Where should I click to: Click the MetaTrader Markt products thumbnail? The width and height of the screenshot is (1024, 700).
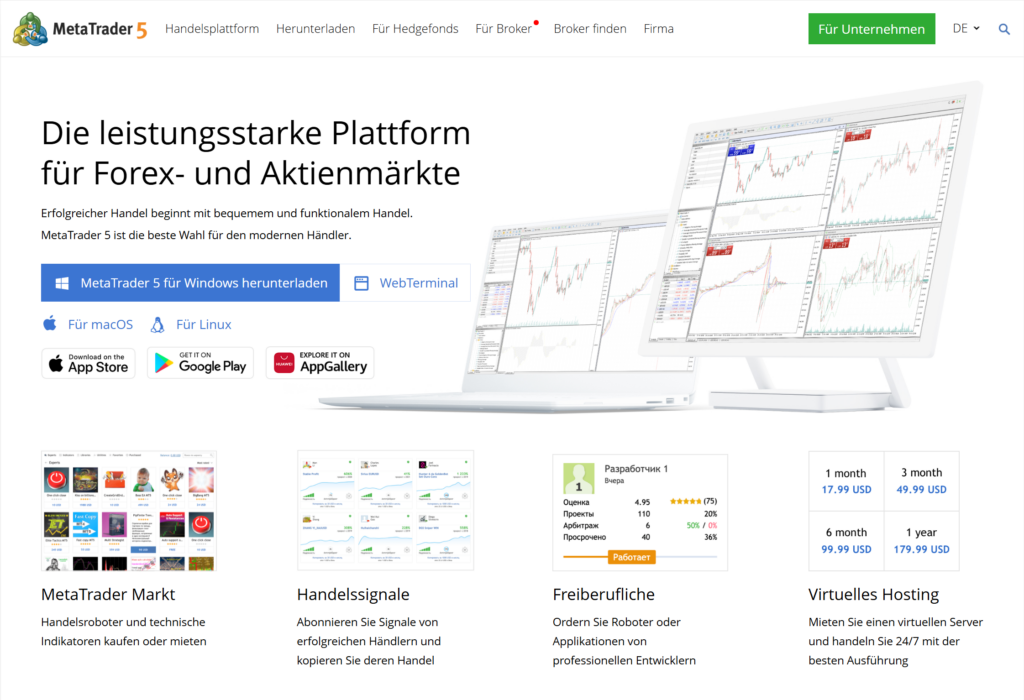pos(129,511)
